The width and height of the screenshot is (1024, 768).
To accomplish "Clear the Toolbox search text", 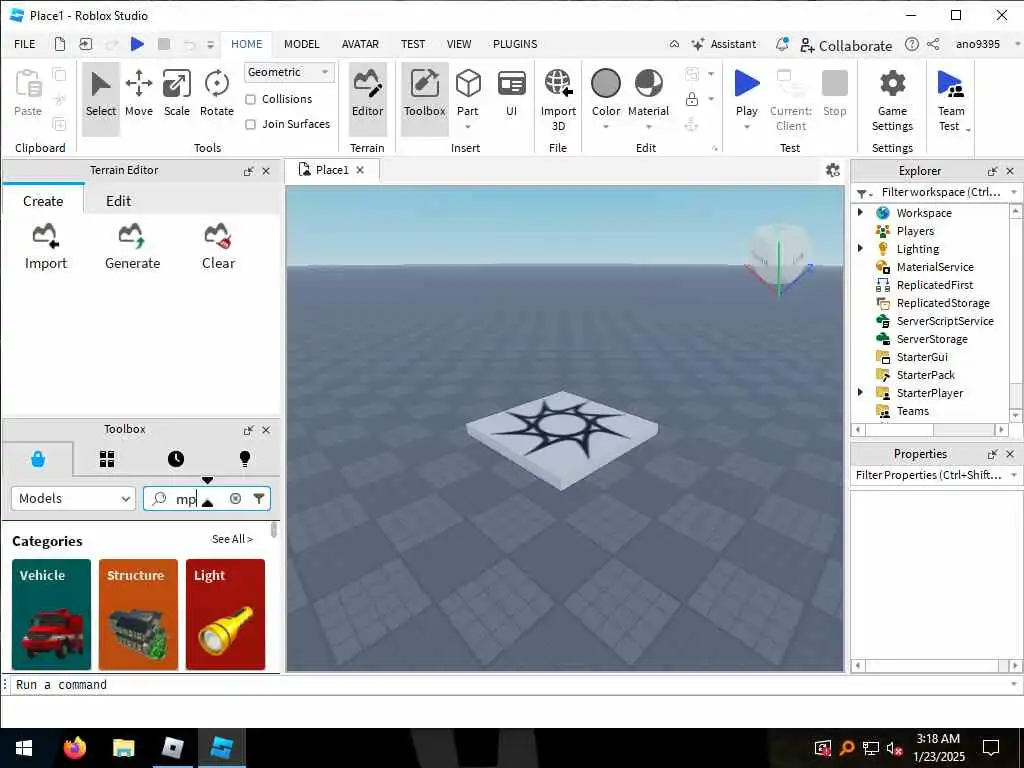I will pos(235,498).
